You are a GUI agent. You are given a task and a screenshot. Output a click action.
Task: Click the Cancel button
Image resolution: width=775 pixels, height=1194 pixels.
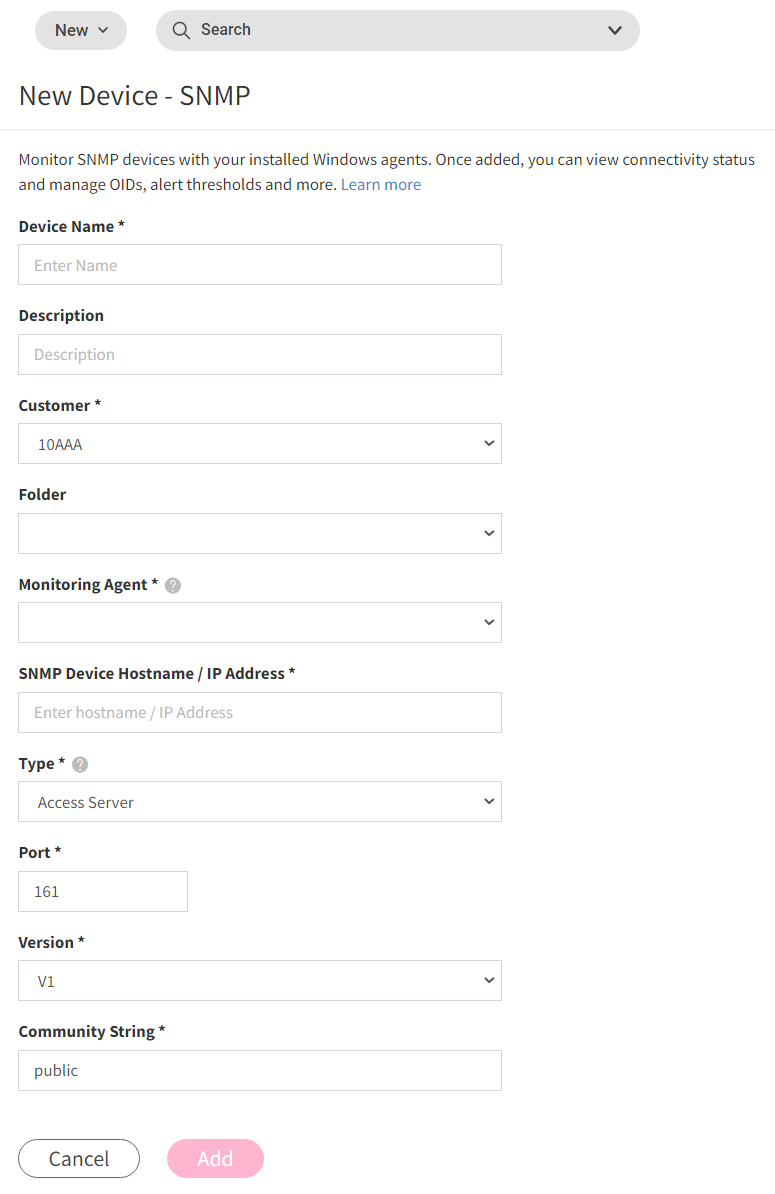(x=79, y=1158)
